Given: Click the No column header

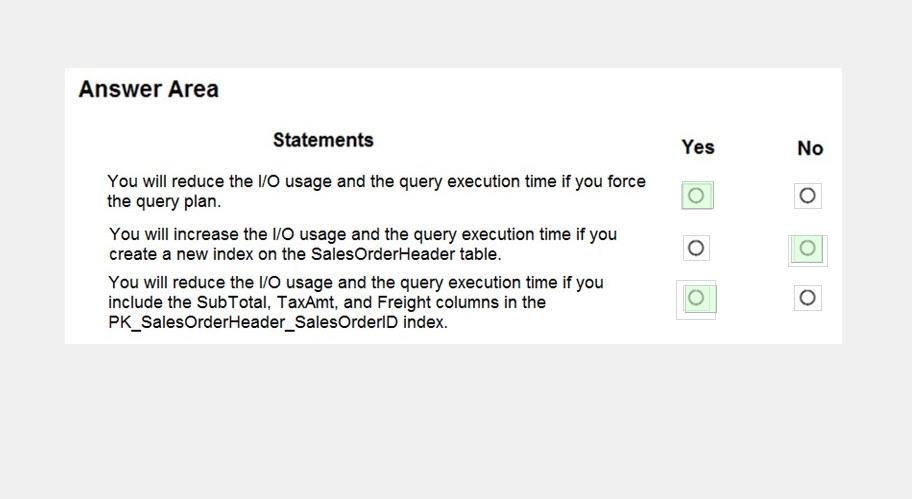Looking at the screenshot, I should (x=810, y=148).
